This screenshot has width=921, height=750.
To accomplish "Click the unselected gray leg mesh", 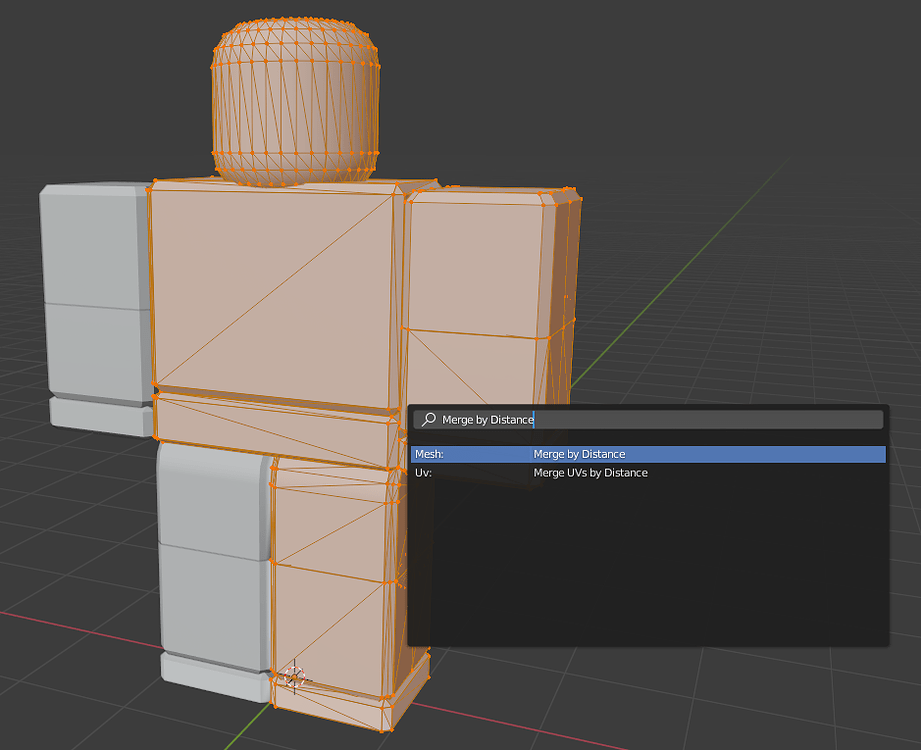I will 214,570.
